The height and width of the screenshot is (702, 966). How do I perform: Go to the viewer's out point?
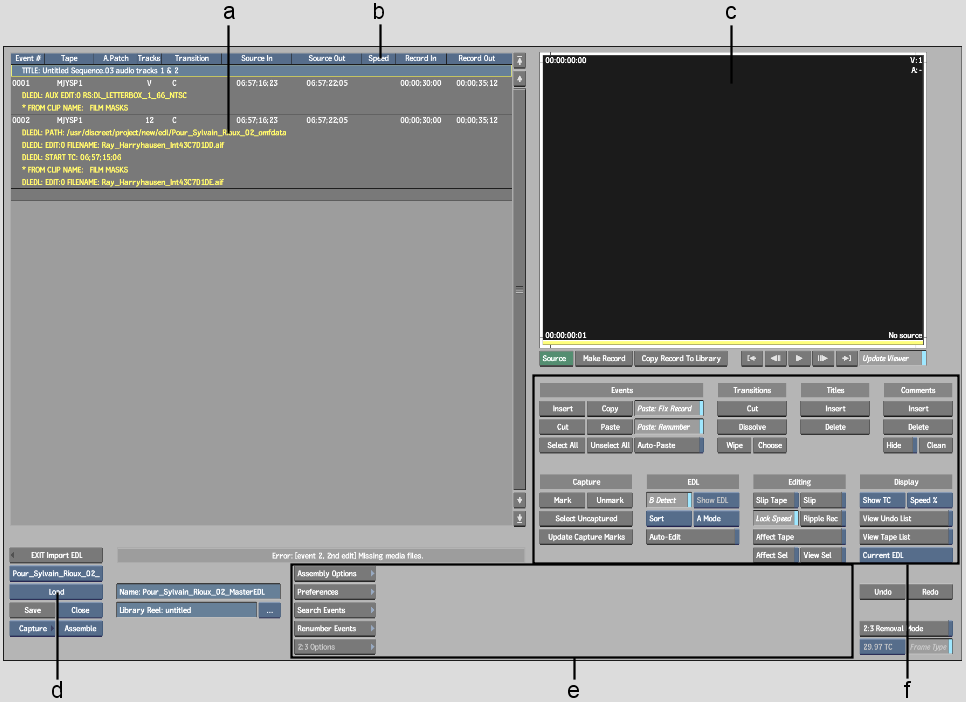click(x=846, y=358)
